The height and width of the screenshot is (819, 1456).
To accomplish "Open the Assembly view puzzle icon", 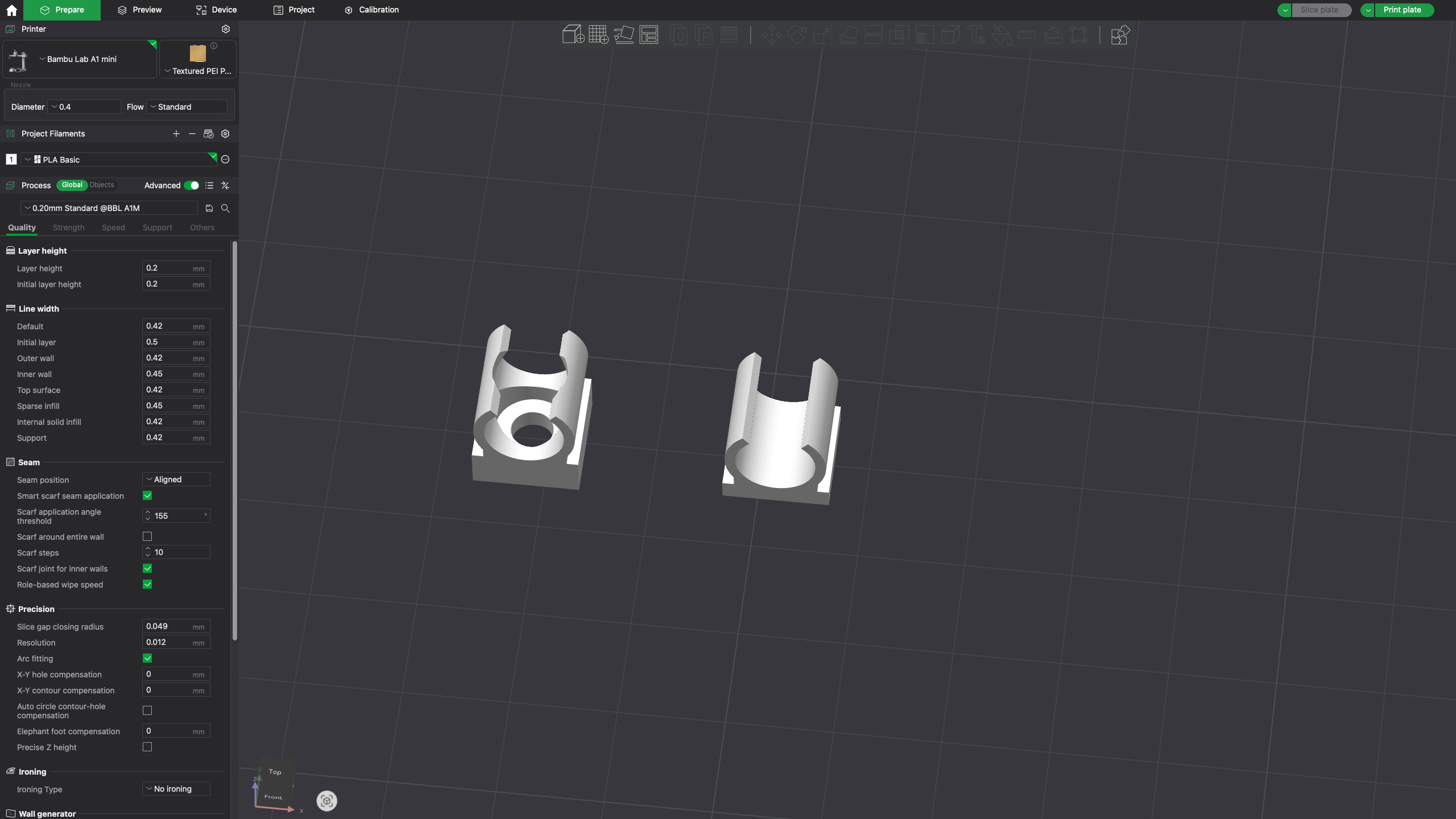I will point(1120,35).
